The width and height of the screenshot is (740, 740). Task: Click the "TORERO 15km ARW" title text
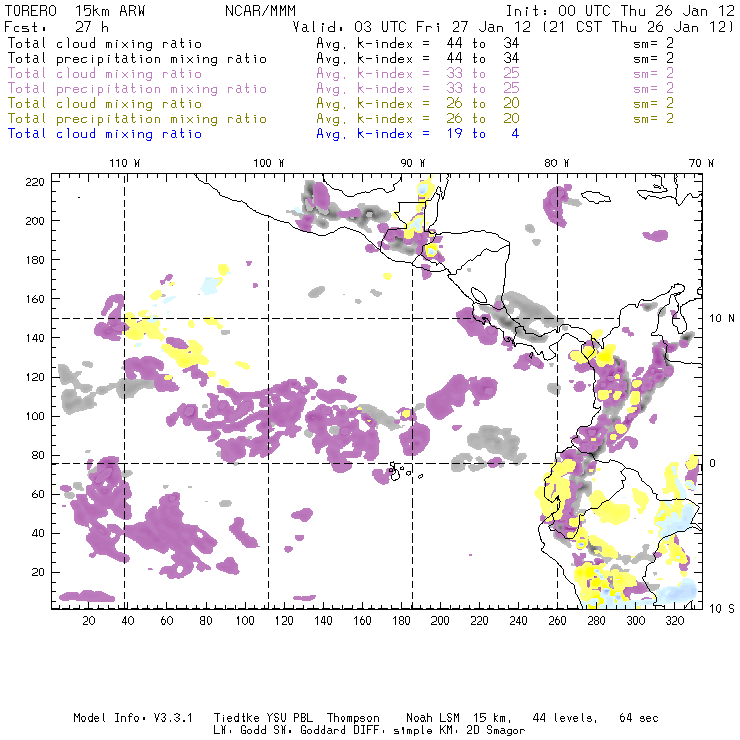(x=76, y=11)
